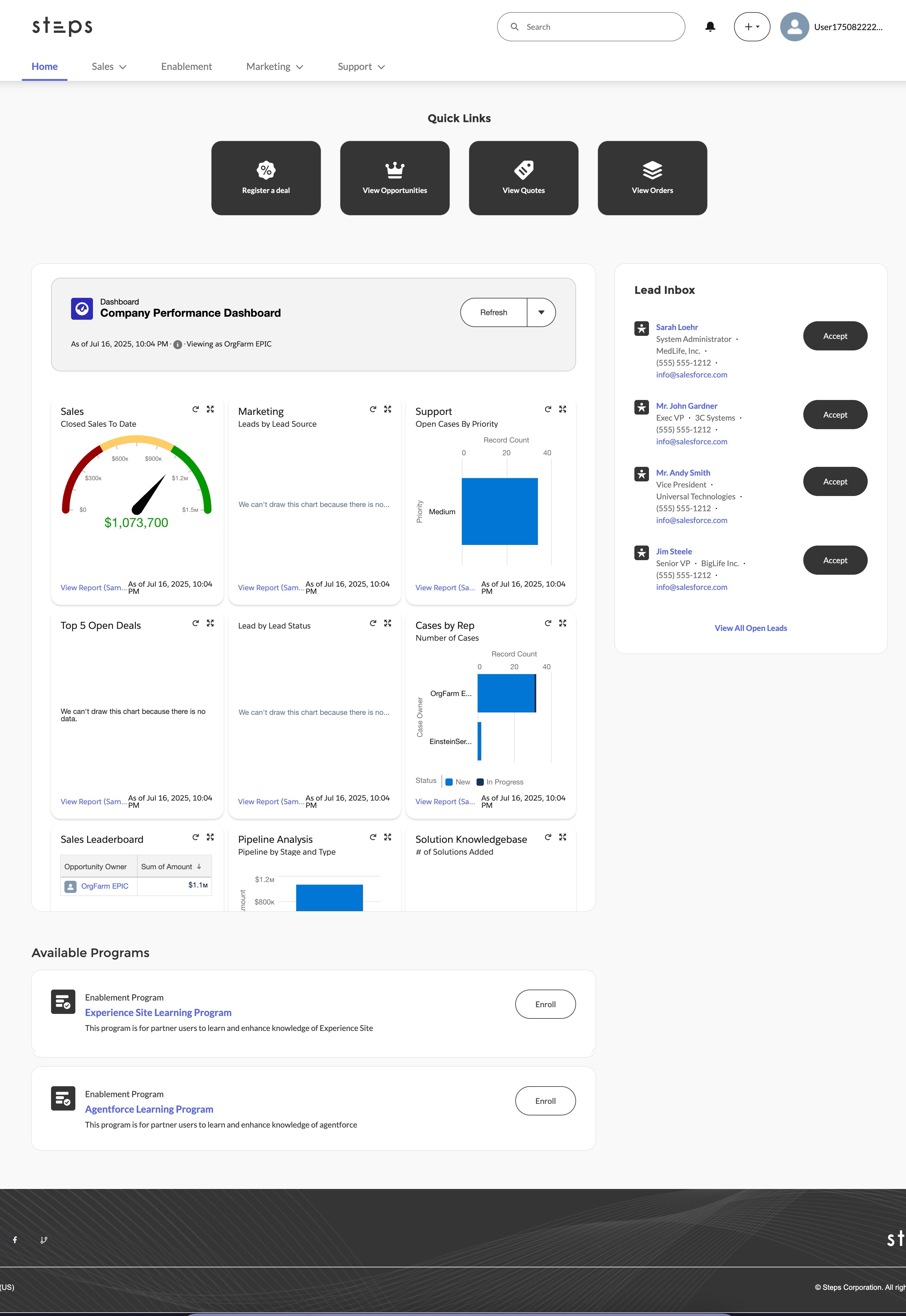Select the View Quotes tag icon
The width and height of the screenshot is (906, 1316).
(x=523, y=169)
